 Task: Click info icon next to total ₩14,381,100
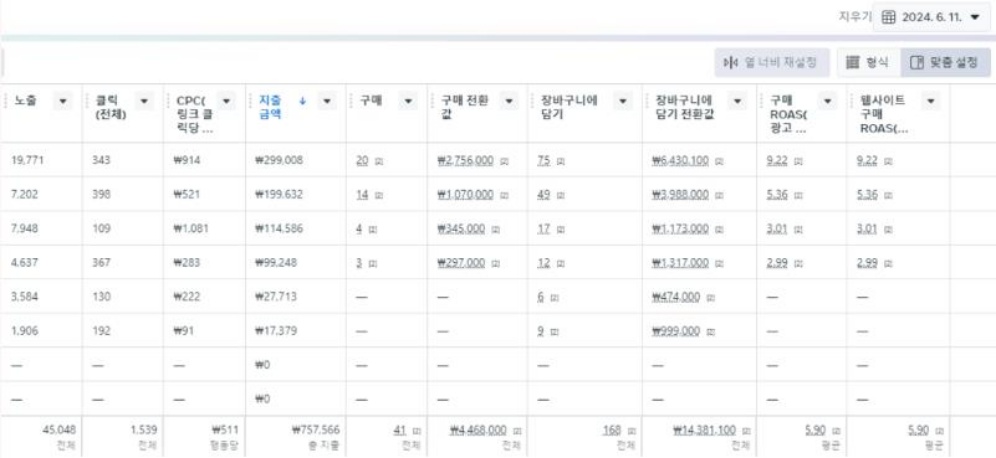pos(746,431)
